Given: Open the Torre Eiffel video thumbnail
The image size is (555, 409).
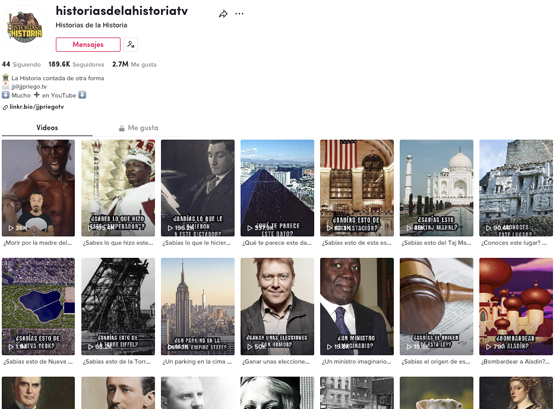Looking at the screenshot, I should point(118,306).
